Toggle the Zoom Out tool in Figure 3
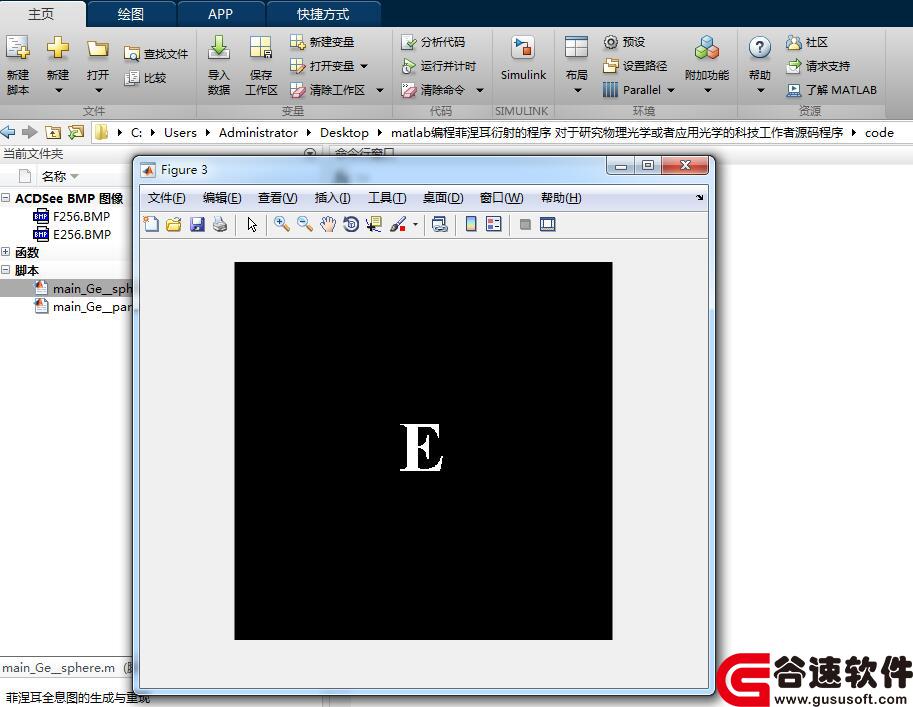The image size is (913, 707). click(x=305, y=224)
